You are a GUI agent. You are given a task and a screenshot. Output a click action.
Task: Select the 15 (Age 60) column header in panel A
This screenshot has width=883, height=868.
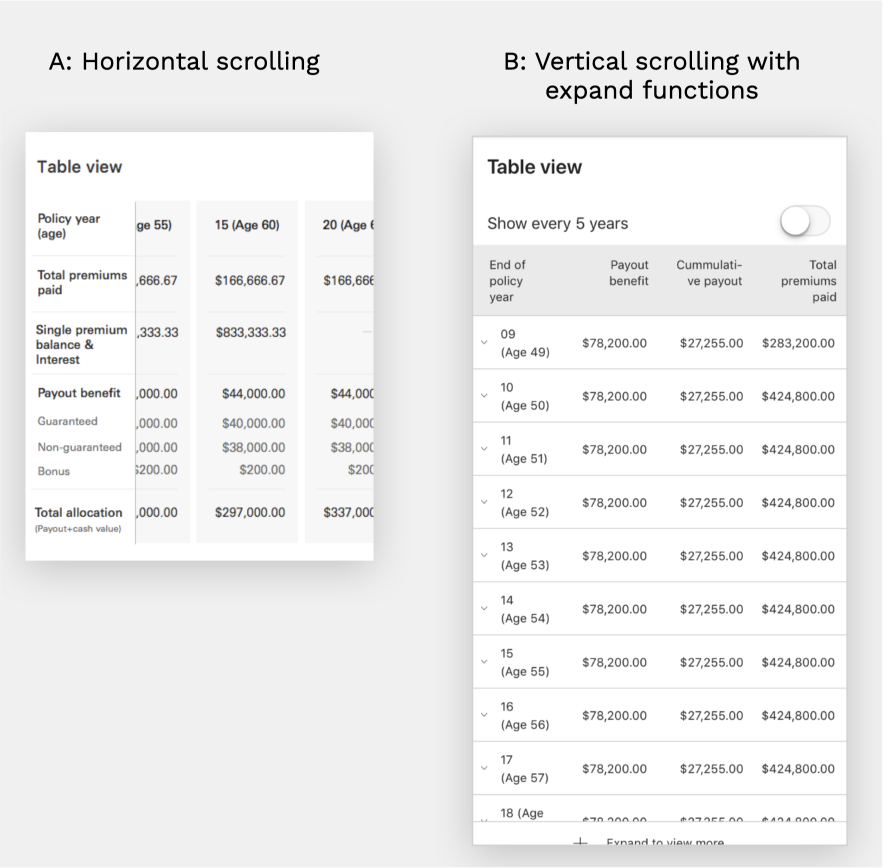click(x=247, y=225)
